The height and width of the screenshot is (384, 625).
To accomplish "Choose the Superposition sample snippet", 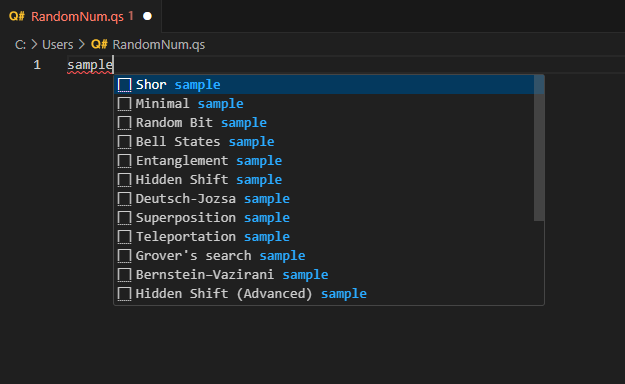I will [x=324, y=218].
